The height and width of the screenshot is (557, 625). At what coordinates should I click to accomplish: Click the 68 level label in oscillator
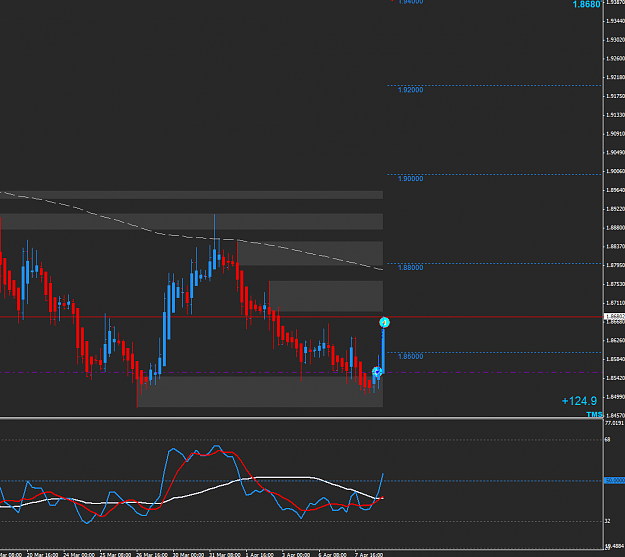point(607,439)
